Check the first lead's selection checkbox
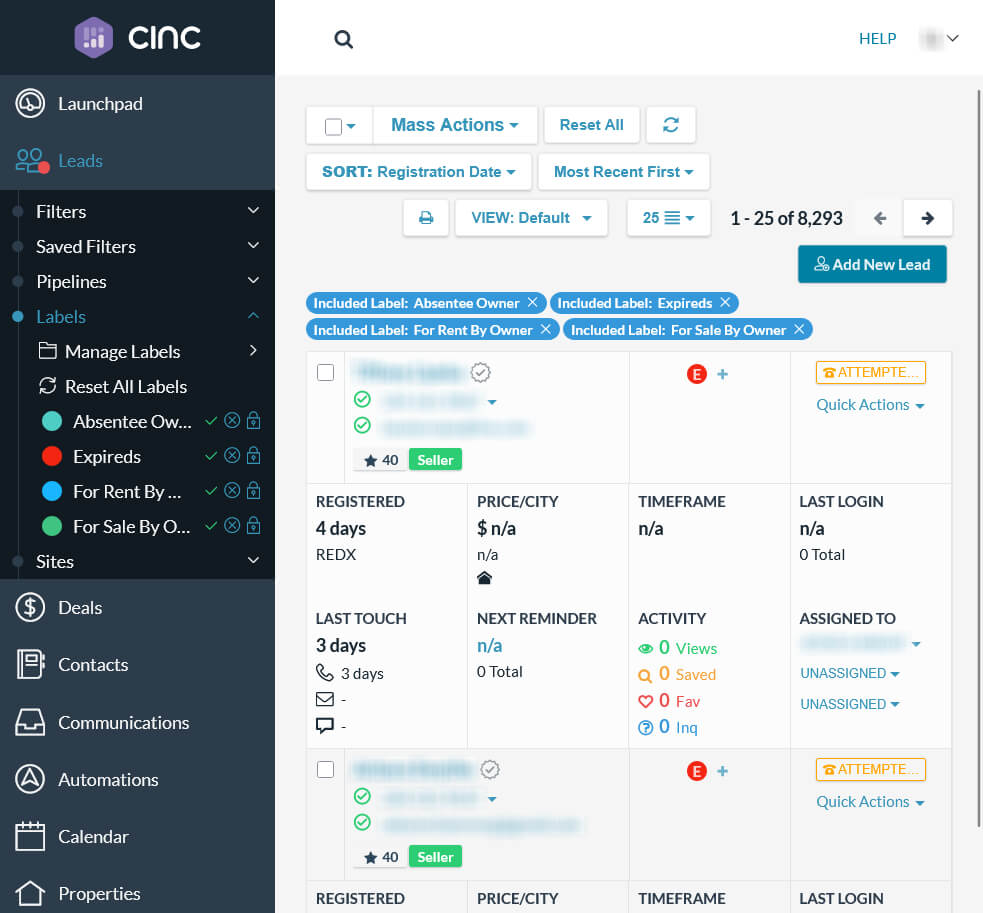 325,372
